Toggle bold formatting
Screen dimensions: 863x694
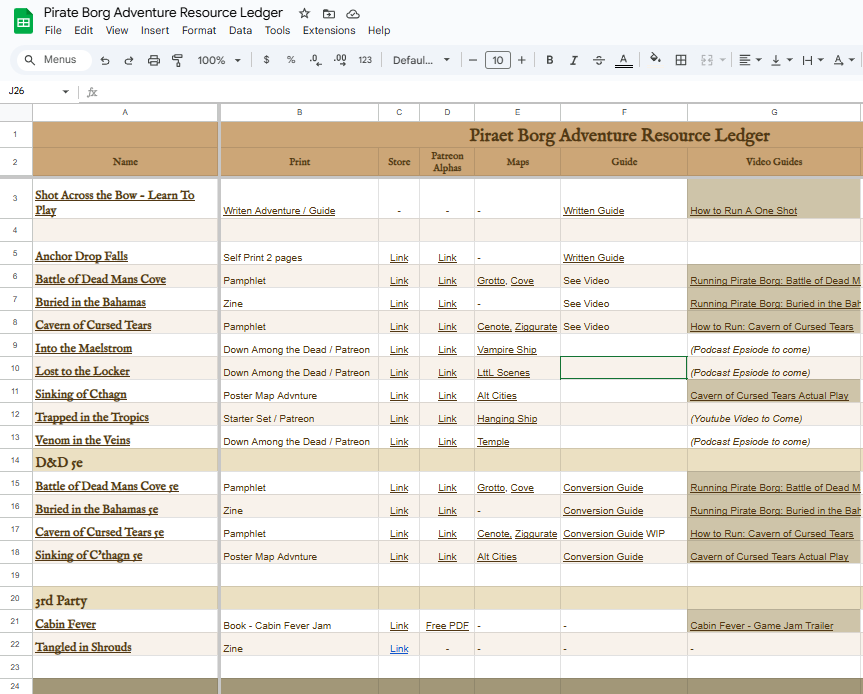click(x=549, y=60)
